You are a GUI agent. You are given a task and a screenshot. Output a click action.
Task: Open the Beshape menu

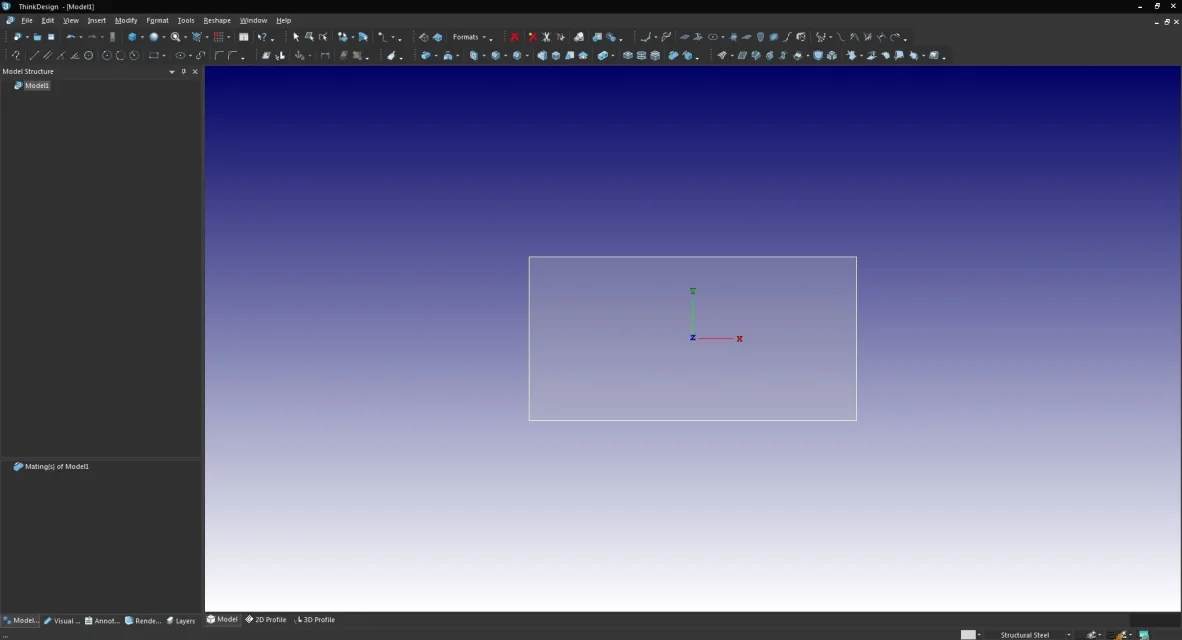tap(217, 20)
